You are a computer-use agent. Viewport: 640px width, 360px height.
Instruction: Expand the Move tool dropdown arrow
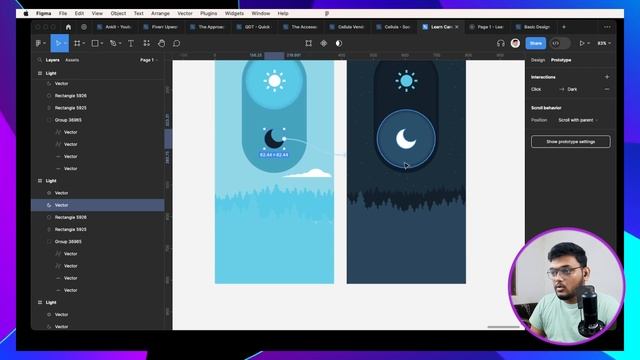pyautogui.click(x=65, y=43)
